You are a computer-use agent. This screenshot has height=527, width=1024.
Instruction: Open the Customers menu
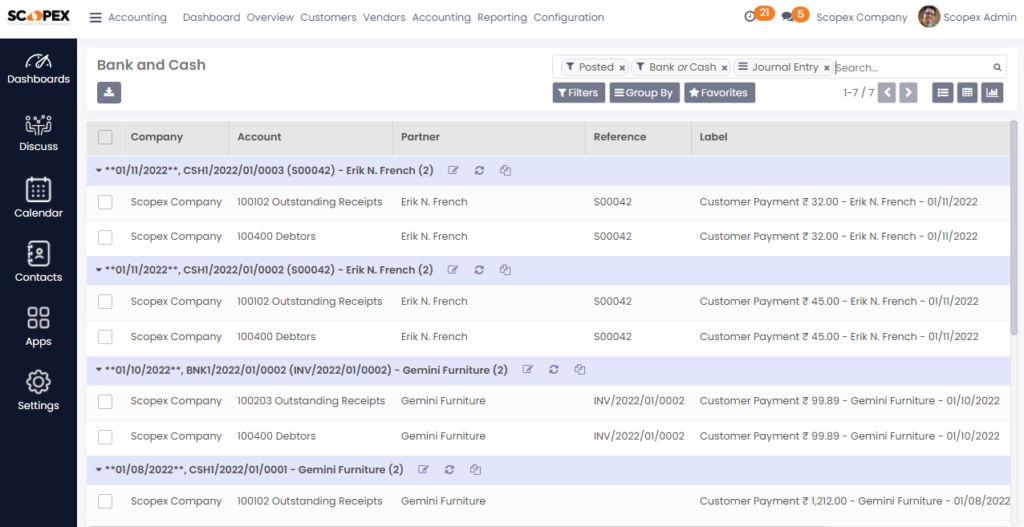click(328, 18)
